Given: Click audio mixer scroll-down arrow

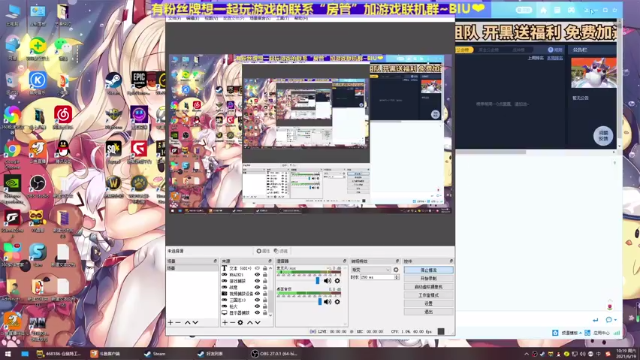Looking at the screenshot, I should (x=345, y=325).
